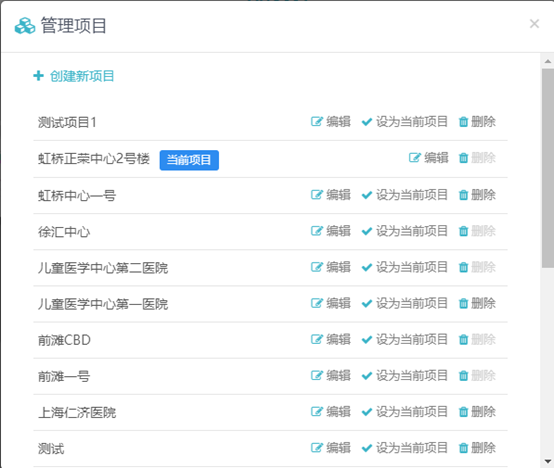Viewport: 554px width, 468px height.
Task: Click checkmark icon for 徐汇中心
Action: [x=367, y=231]
